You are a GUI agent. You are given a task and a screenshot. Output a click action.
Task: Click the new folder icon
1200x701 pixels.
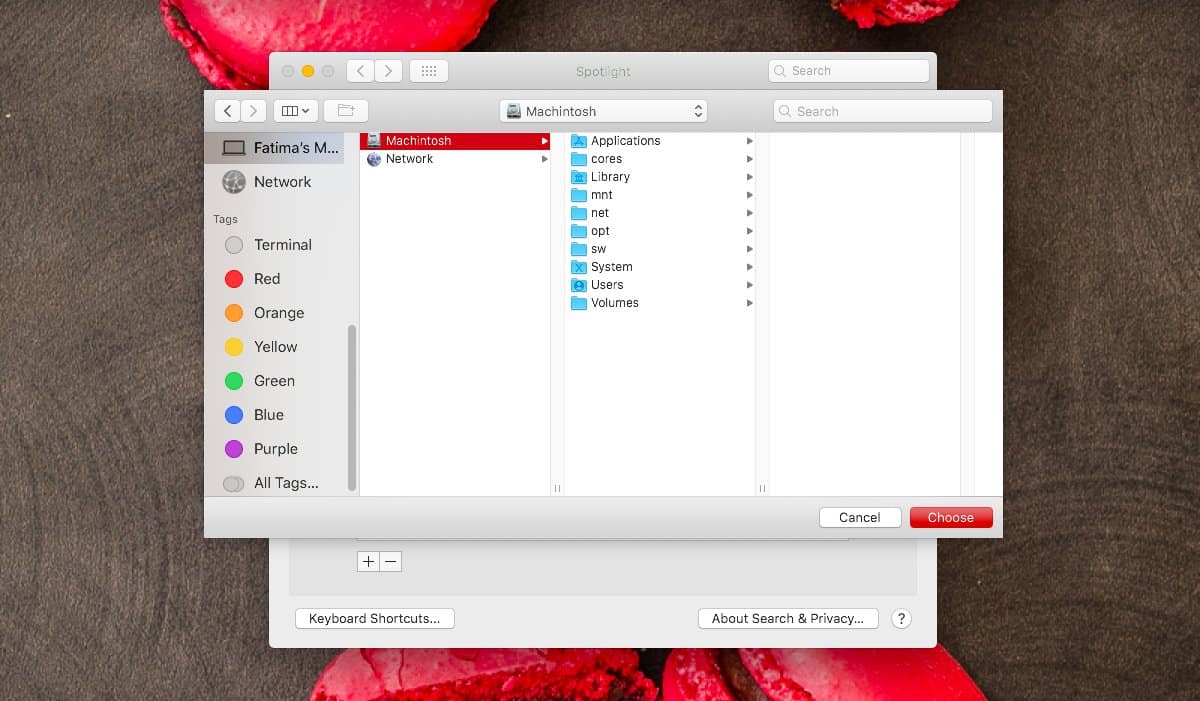coord(345,110)
